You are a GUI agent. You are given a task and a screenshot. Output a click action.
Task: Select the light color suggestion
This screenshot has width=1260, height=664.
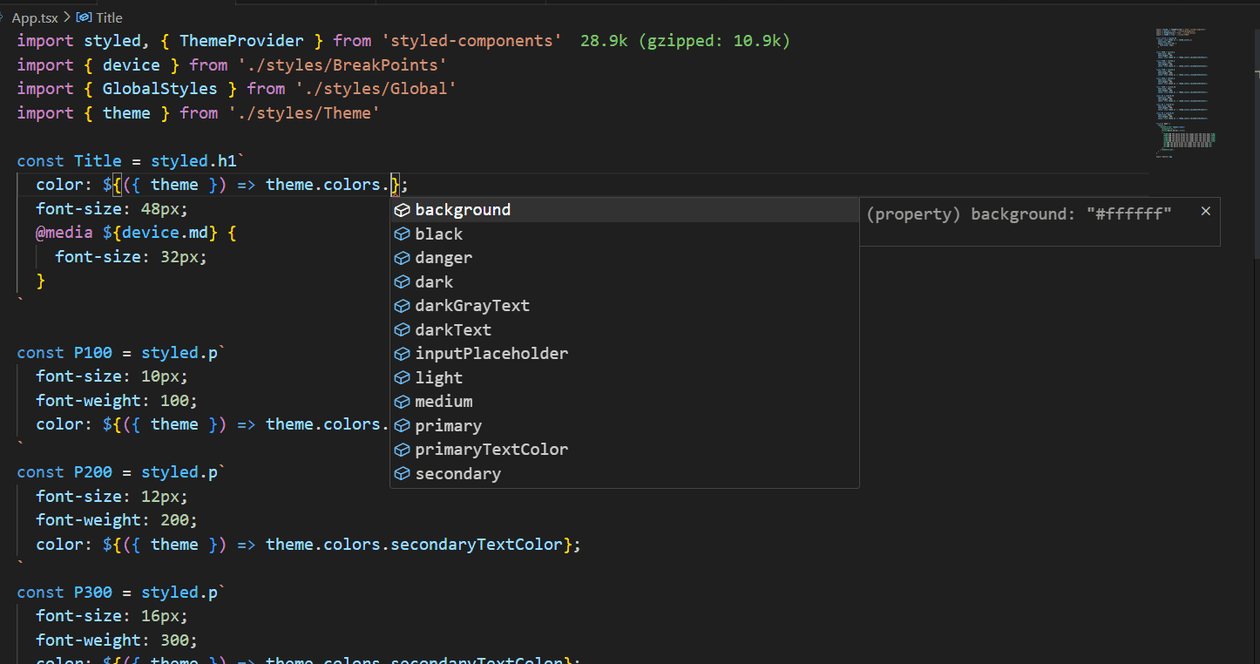tap(439, 378)
